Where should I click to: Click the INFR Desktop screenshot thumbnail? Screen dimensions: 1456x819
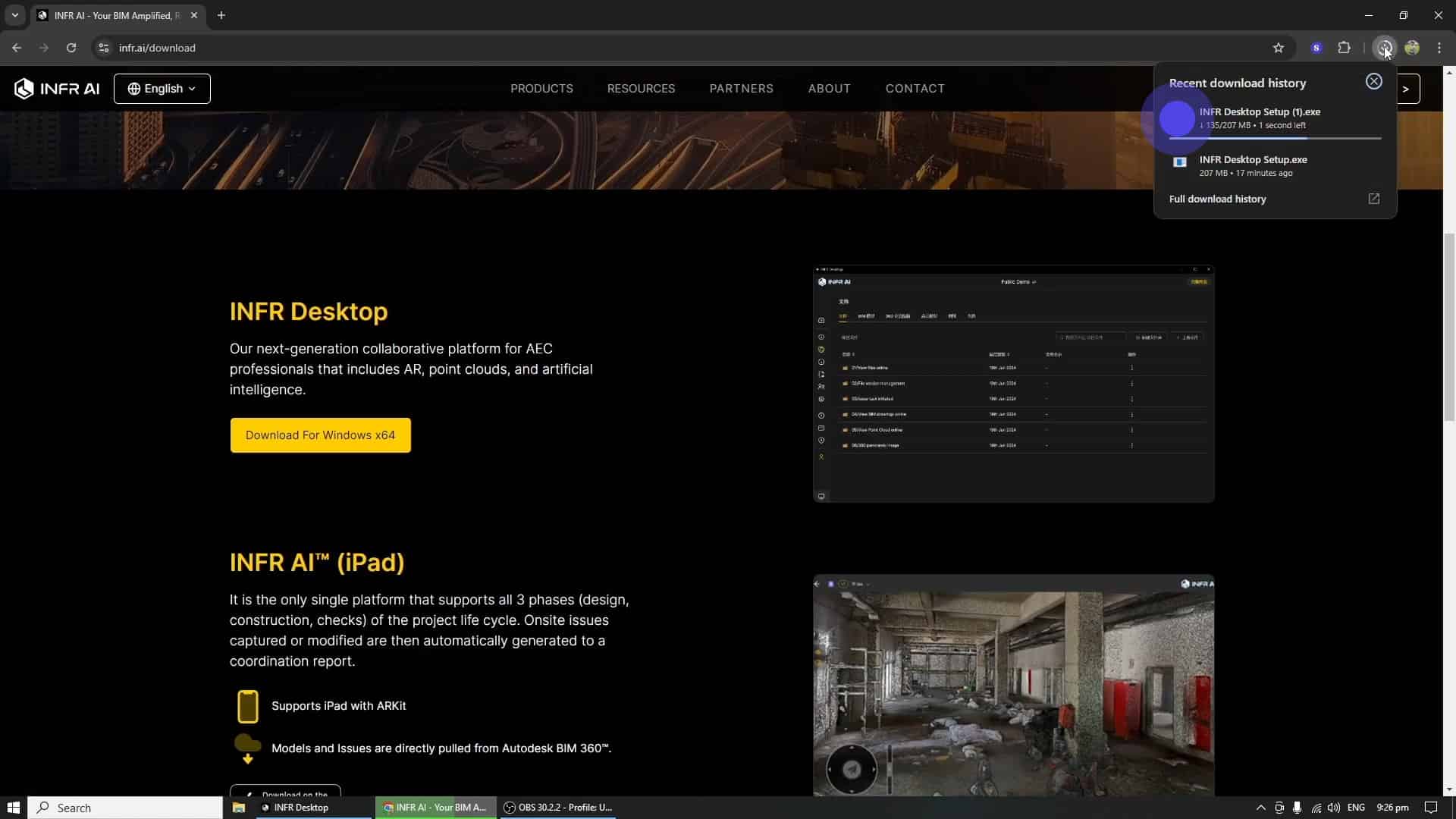tap(1013, 384)
